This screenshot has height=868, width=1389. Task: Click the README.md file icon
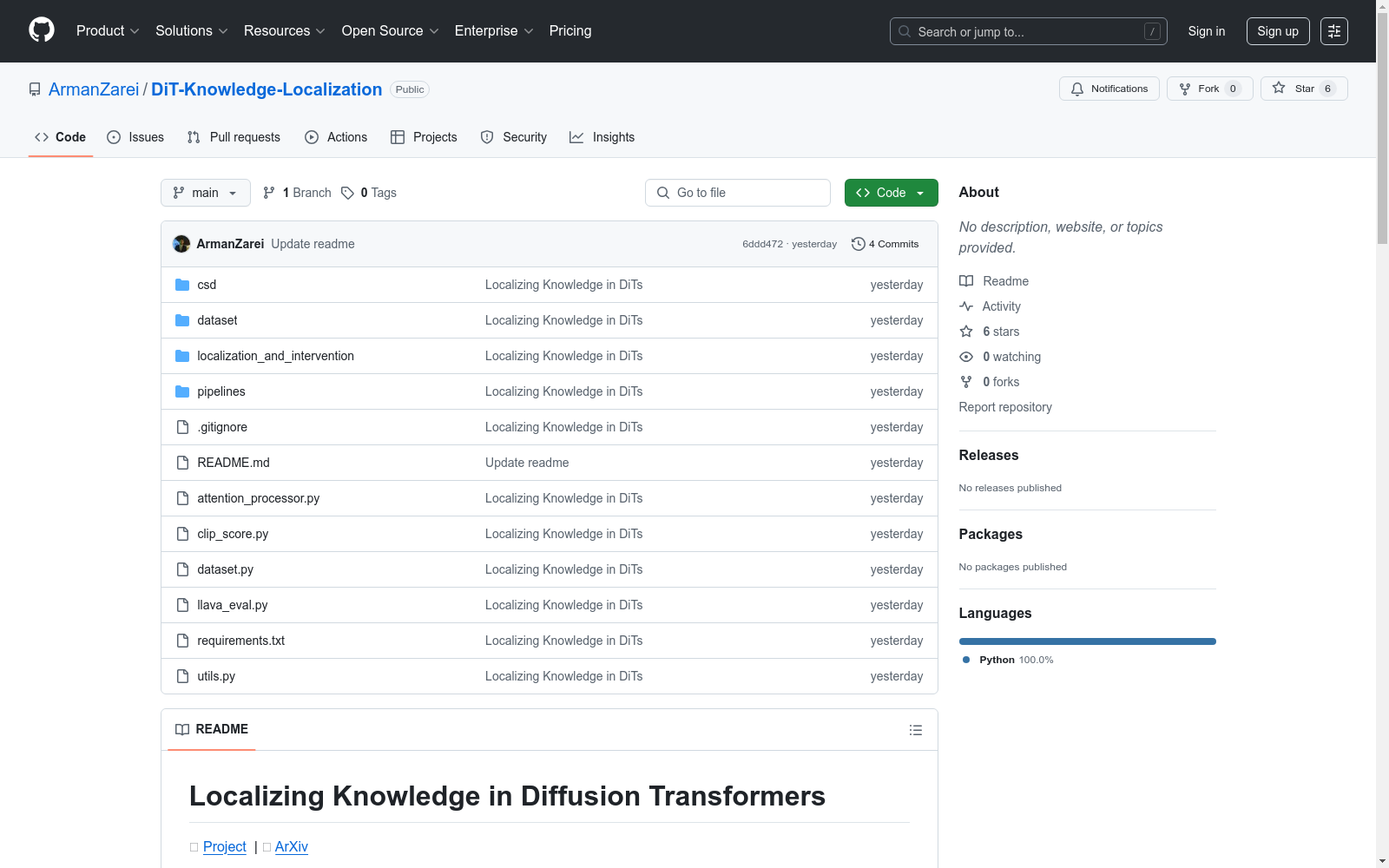pyautogui.click(x=182, y=463)
